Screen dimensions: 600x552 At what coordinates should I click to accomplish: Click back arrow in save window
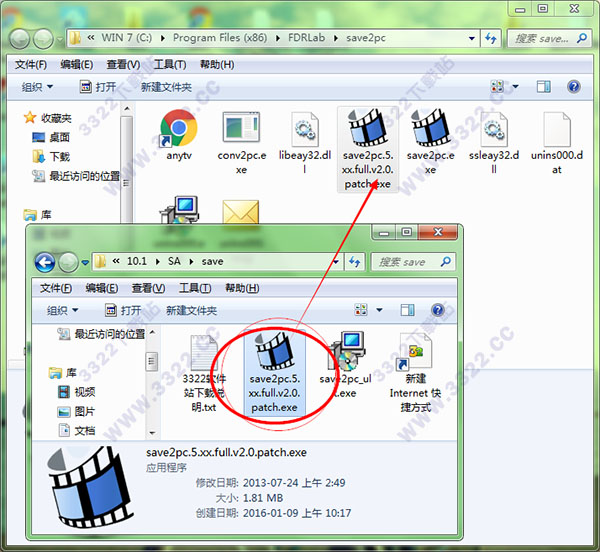[x=45, y=262]
